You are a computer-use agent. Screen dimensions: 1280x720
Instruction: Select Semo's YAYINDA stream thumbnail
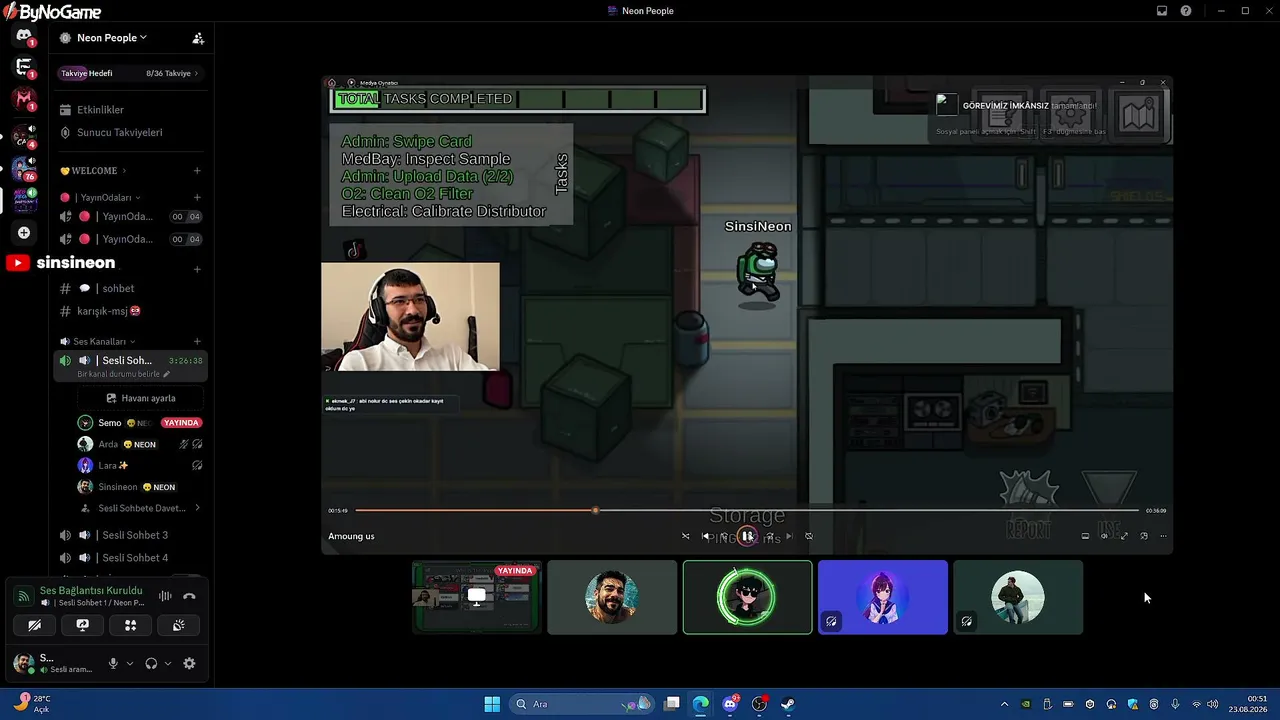pyautogui.click(x=477, y=597)
